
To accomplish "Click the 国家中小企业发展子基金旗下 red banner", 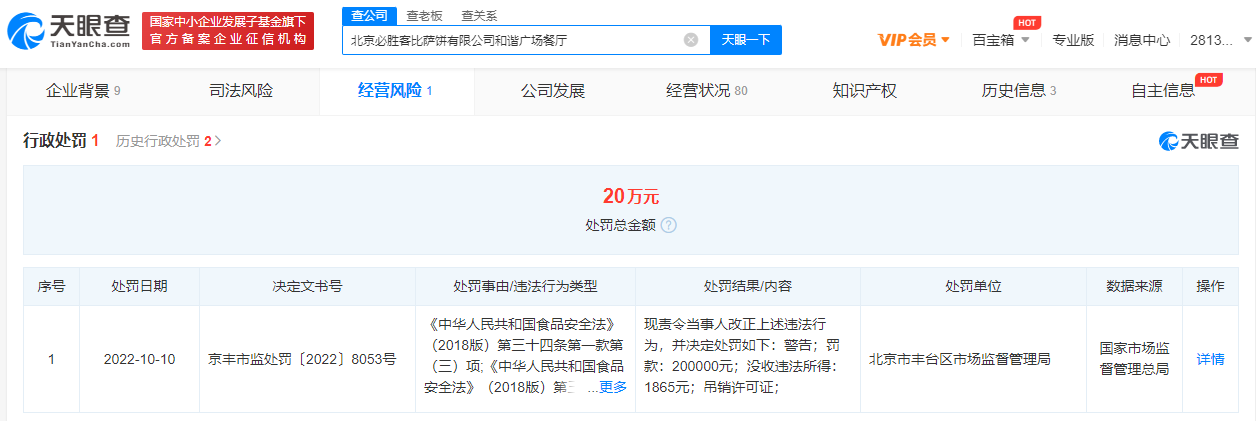I will tap(227, 31).
